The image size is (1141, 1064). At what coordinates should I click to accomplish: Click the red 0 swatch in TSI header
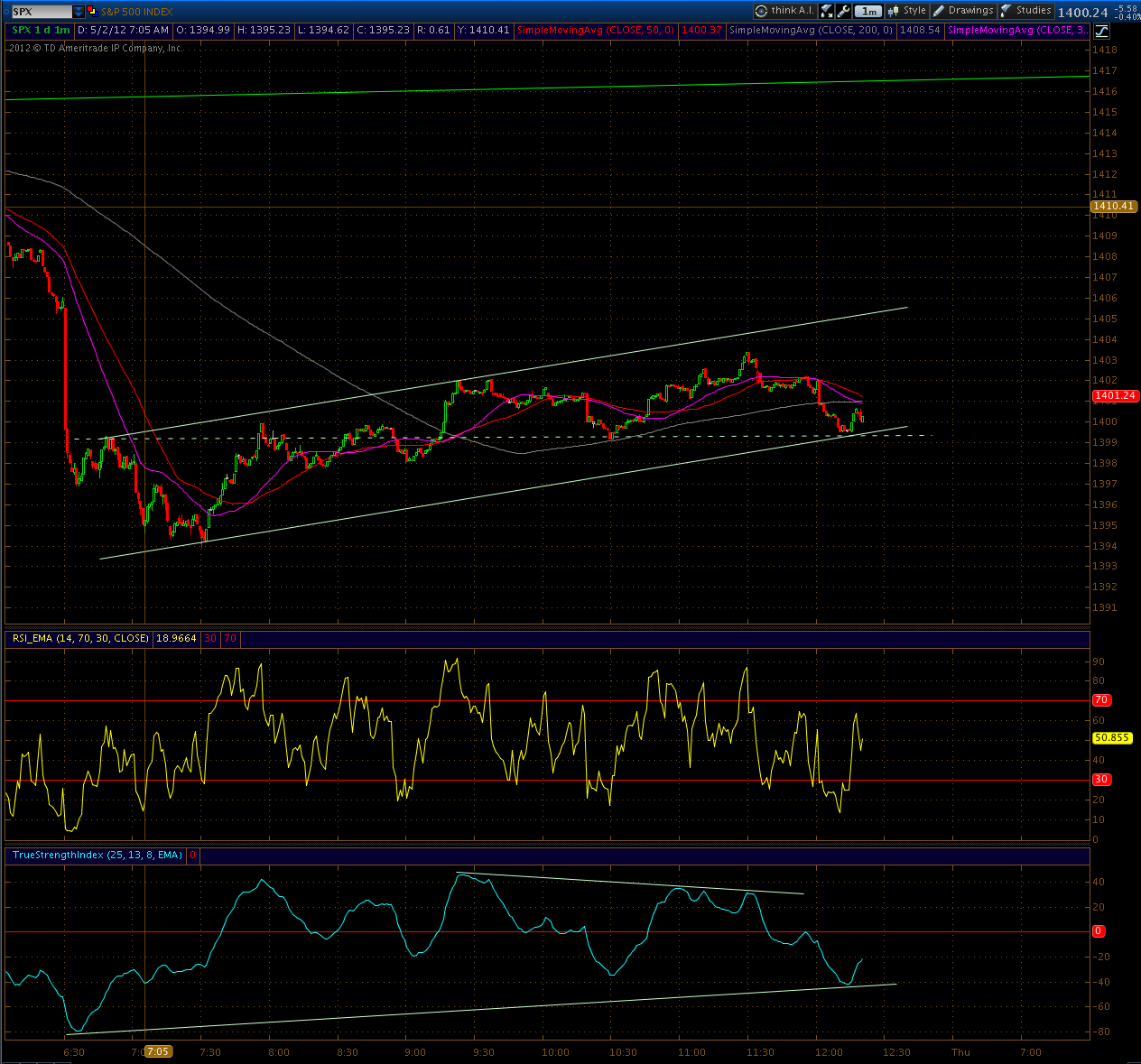(x=193, y=855)
